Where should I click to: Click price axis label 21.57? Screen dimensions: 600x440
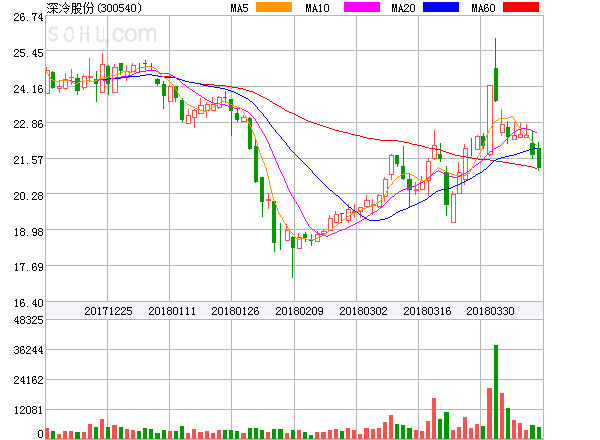pyautogui.click(x=28, y=160)
